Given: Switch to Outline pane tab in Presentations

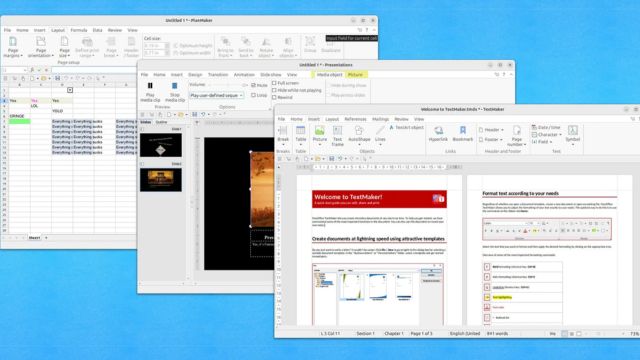Looking at the screenshot, I should (x=162, y=122).
